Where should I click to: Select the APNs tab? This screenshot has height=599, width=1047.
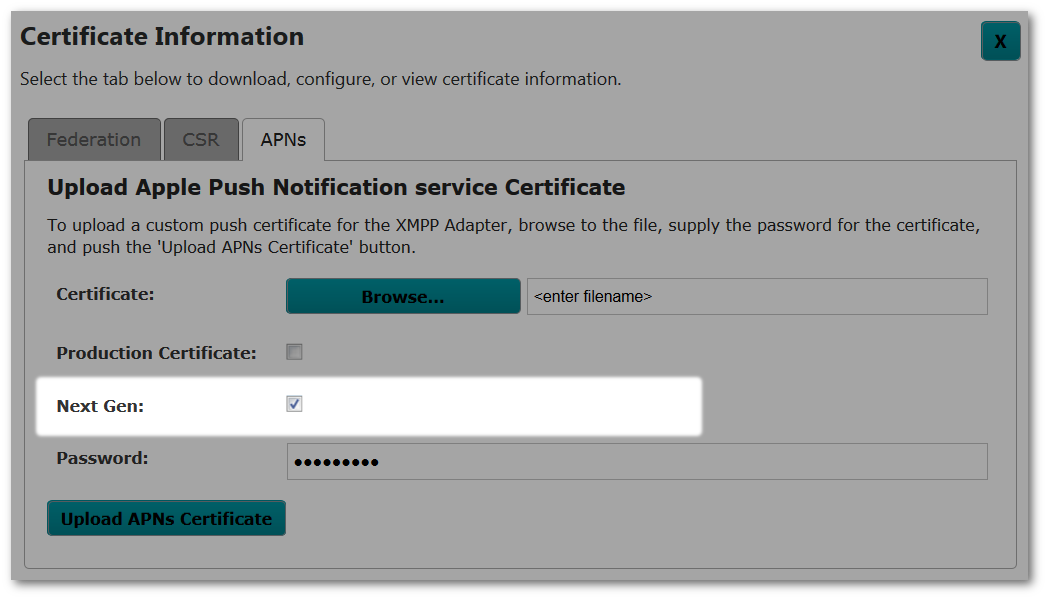[x=283, y=141]
